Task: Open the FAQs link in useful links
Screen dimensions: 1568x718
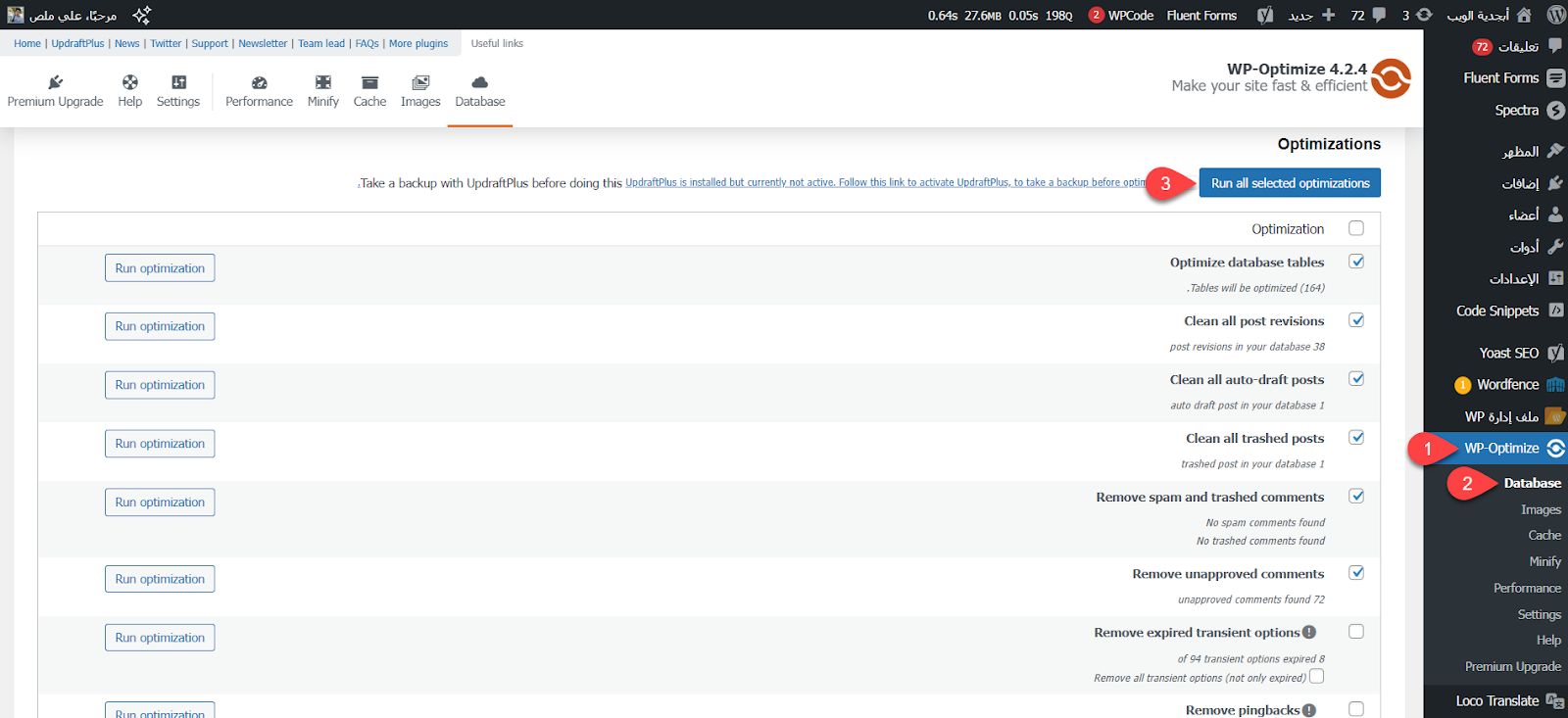Action: [367, 44]
